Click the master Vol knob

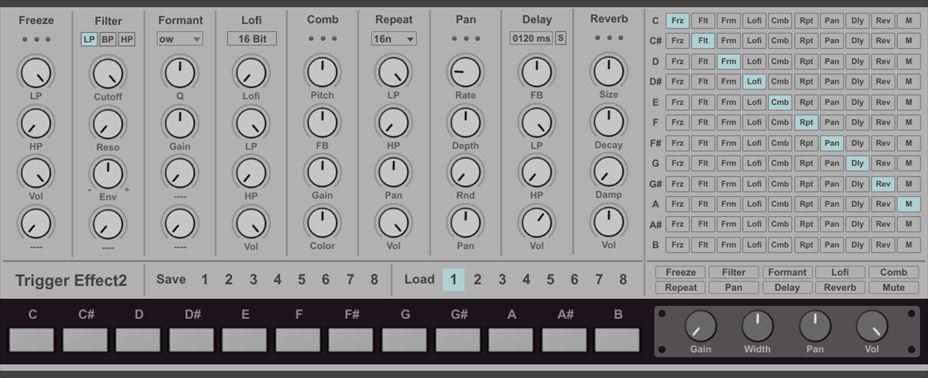click(872, 326)
